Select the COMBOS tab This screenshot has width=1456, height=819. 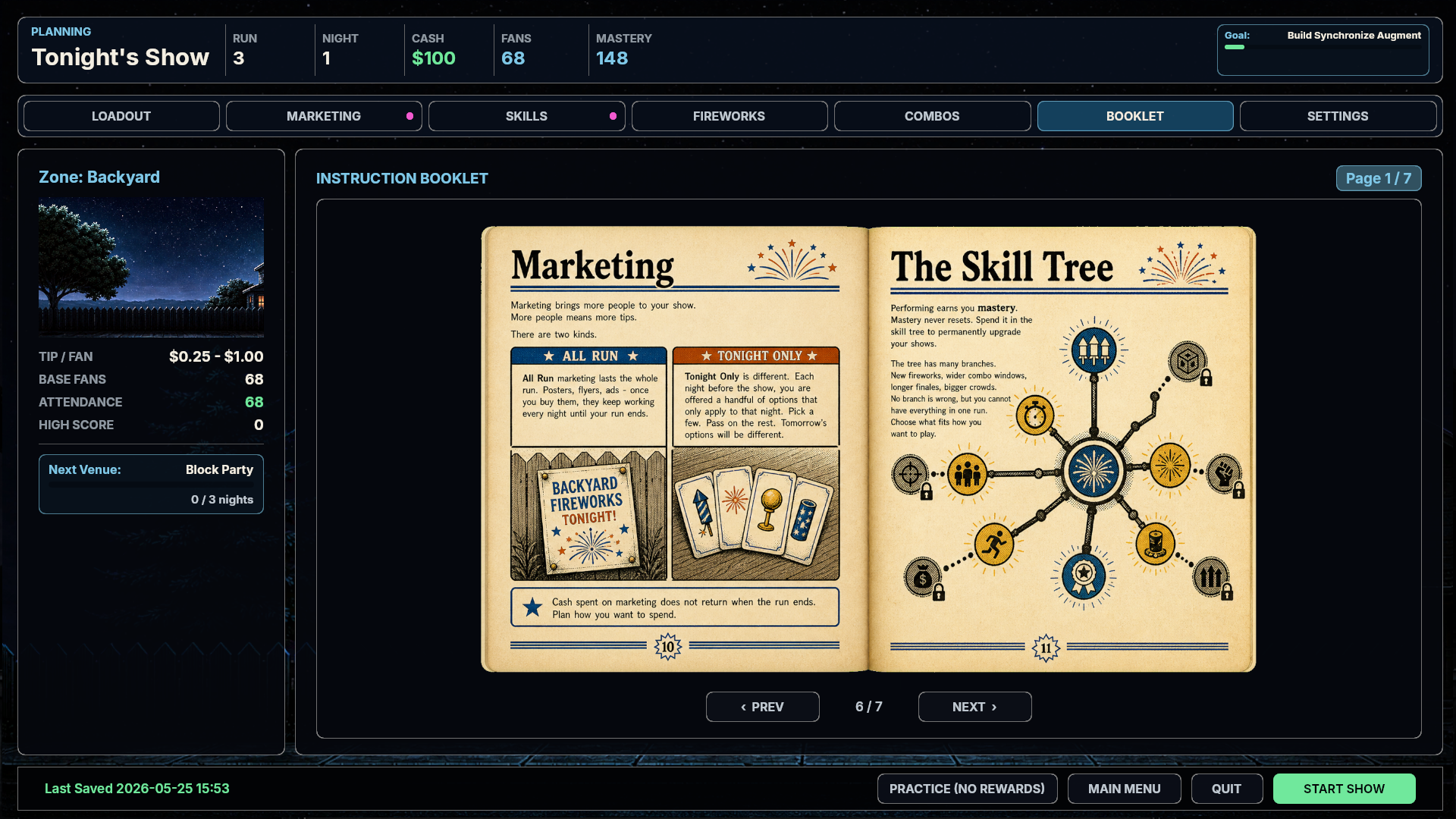(932, 116)
